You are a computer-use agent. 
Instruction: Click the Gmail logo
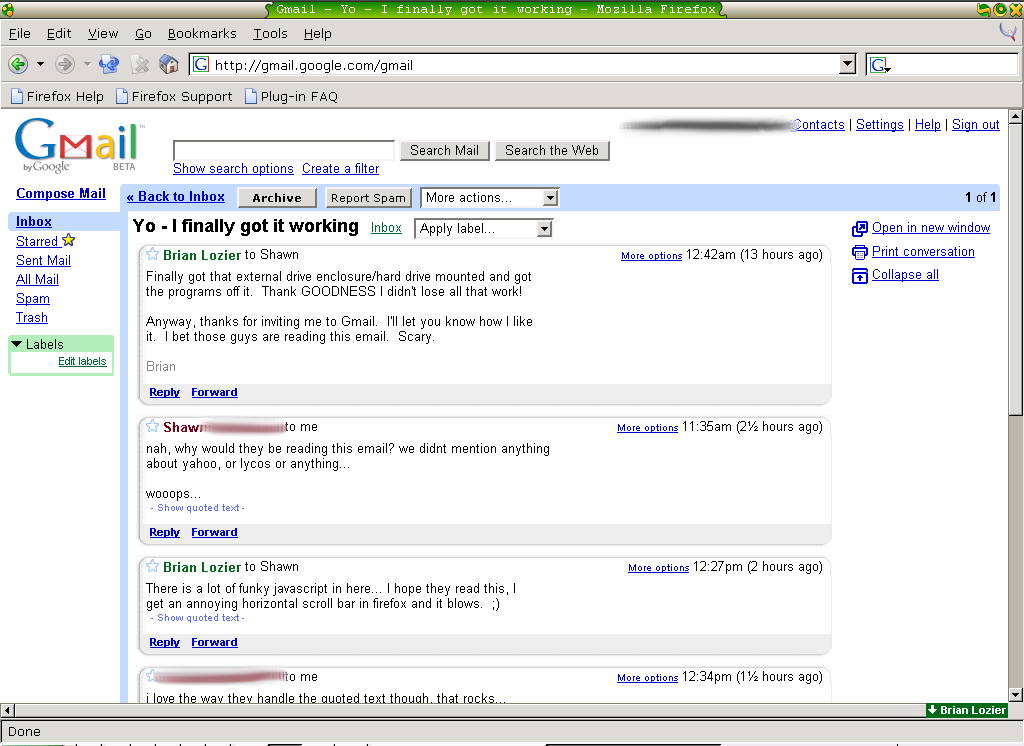77,145
